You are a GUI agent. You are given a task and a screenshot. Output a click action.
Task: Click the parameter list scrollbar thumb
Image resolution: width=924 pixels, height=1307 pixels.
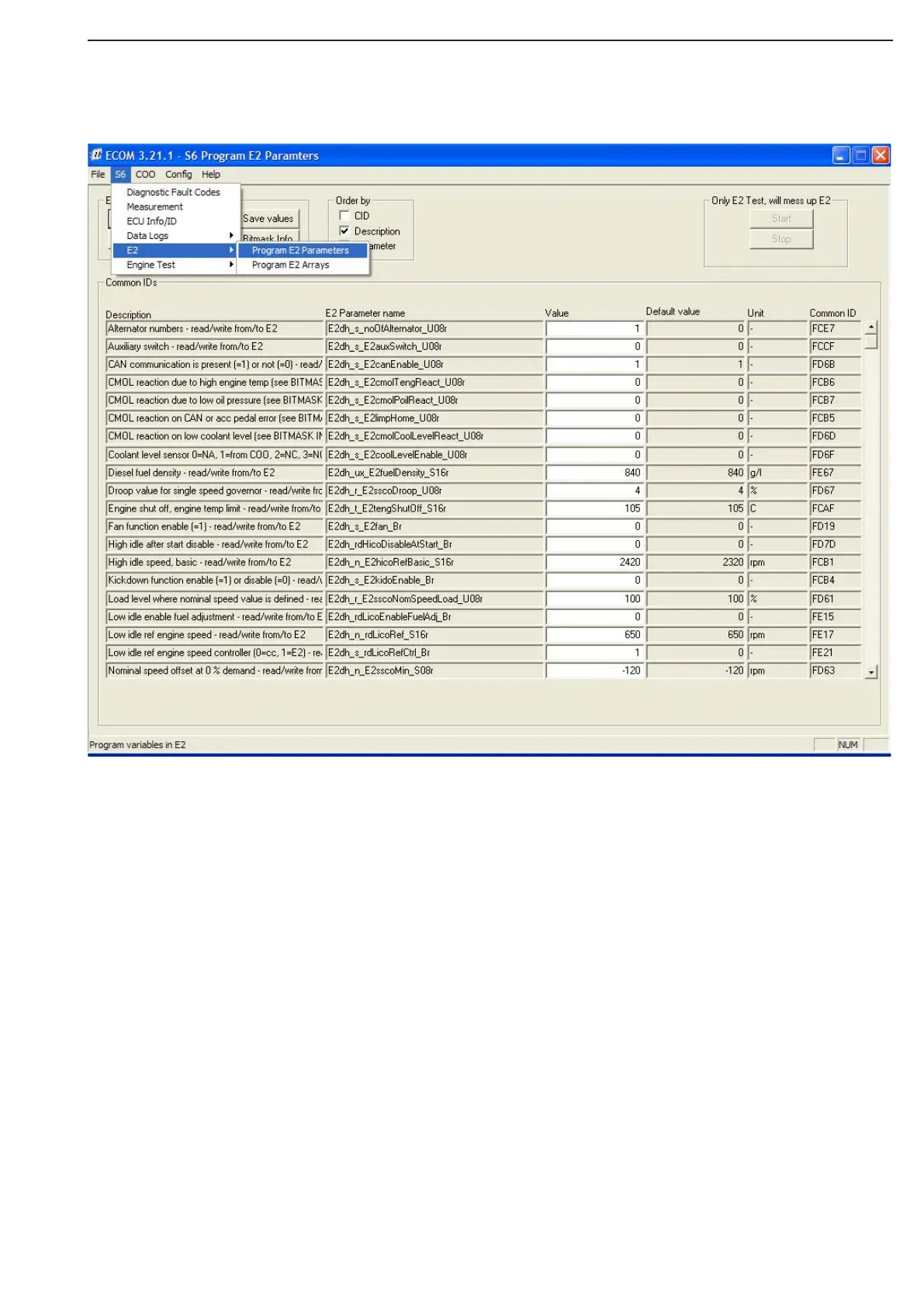pyautogui.click(x=871, y=342)
